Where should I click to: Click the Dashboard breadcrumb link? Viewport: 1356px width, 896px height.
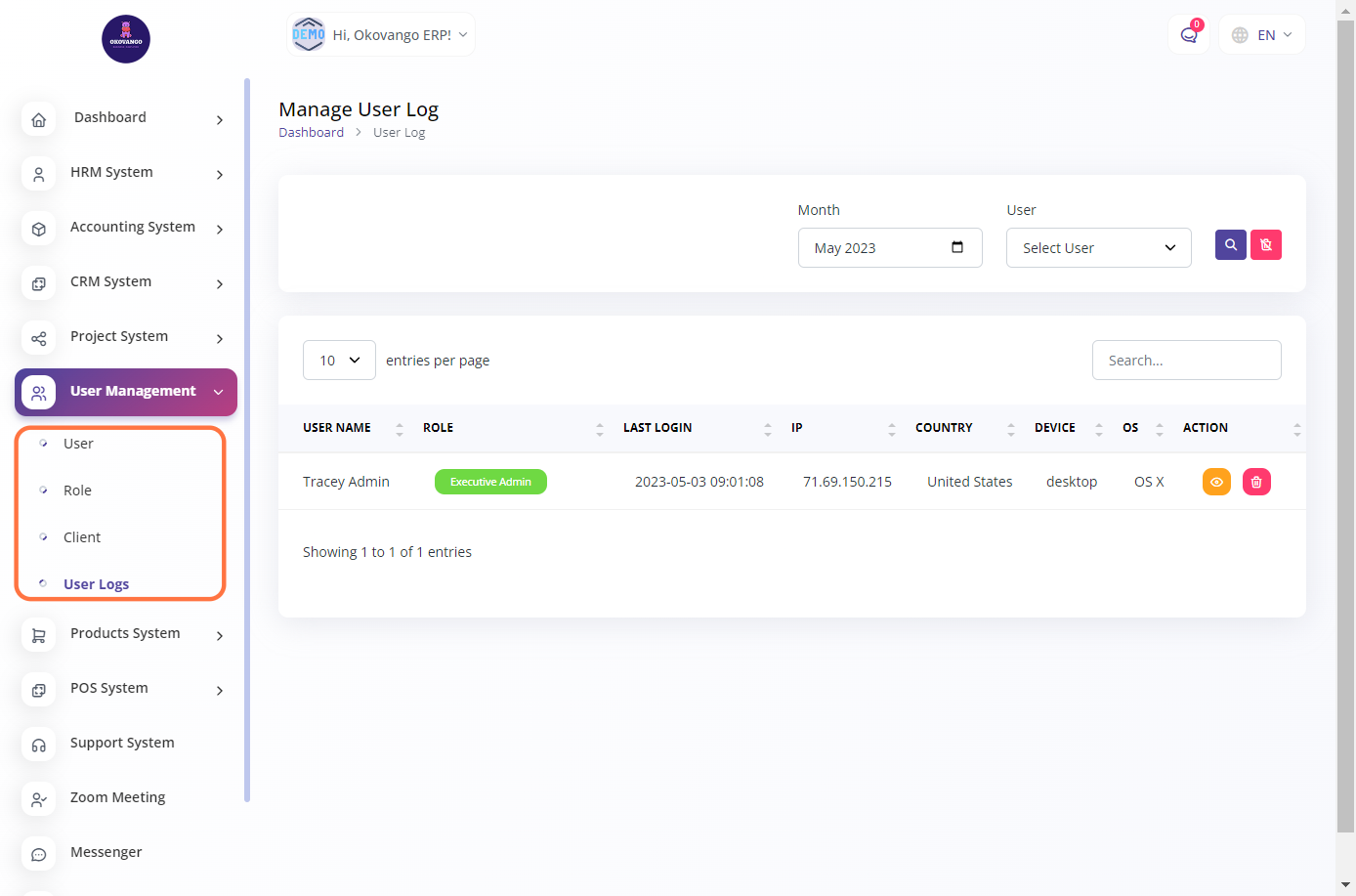coord(311,133)
